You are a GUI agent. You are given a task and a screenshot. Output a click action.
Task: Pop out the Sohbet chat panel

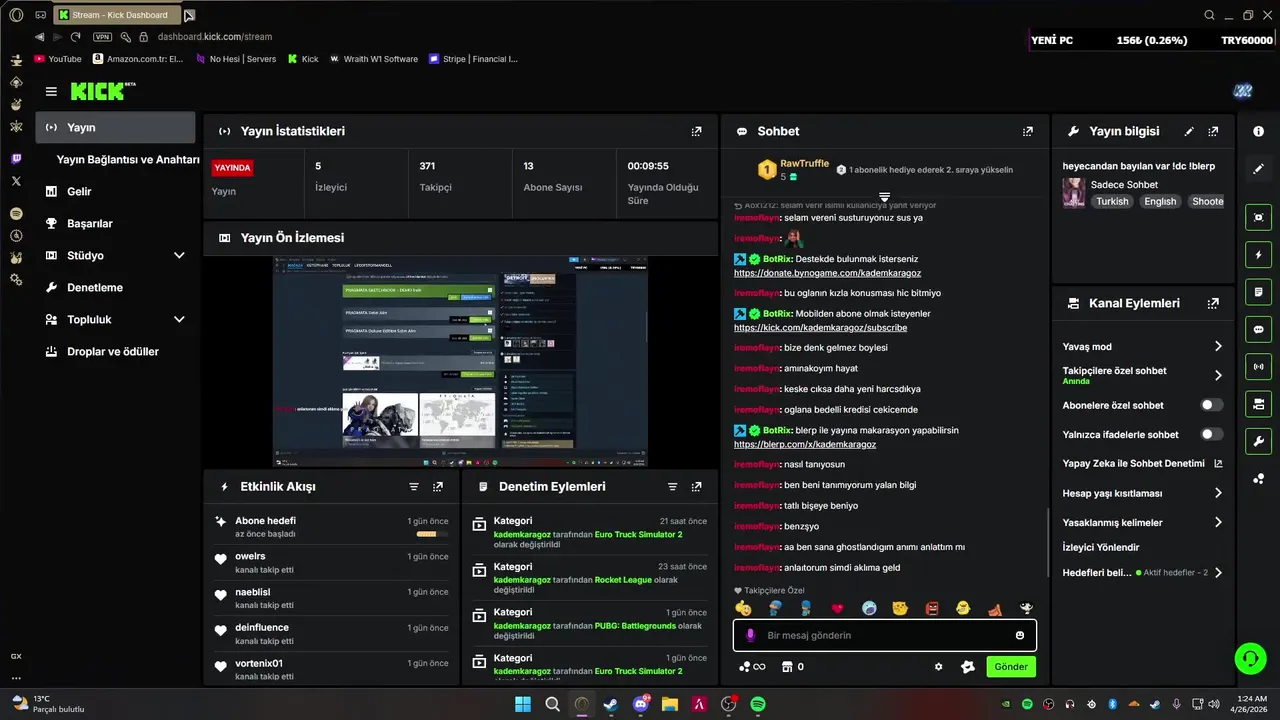point(1027,131)
